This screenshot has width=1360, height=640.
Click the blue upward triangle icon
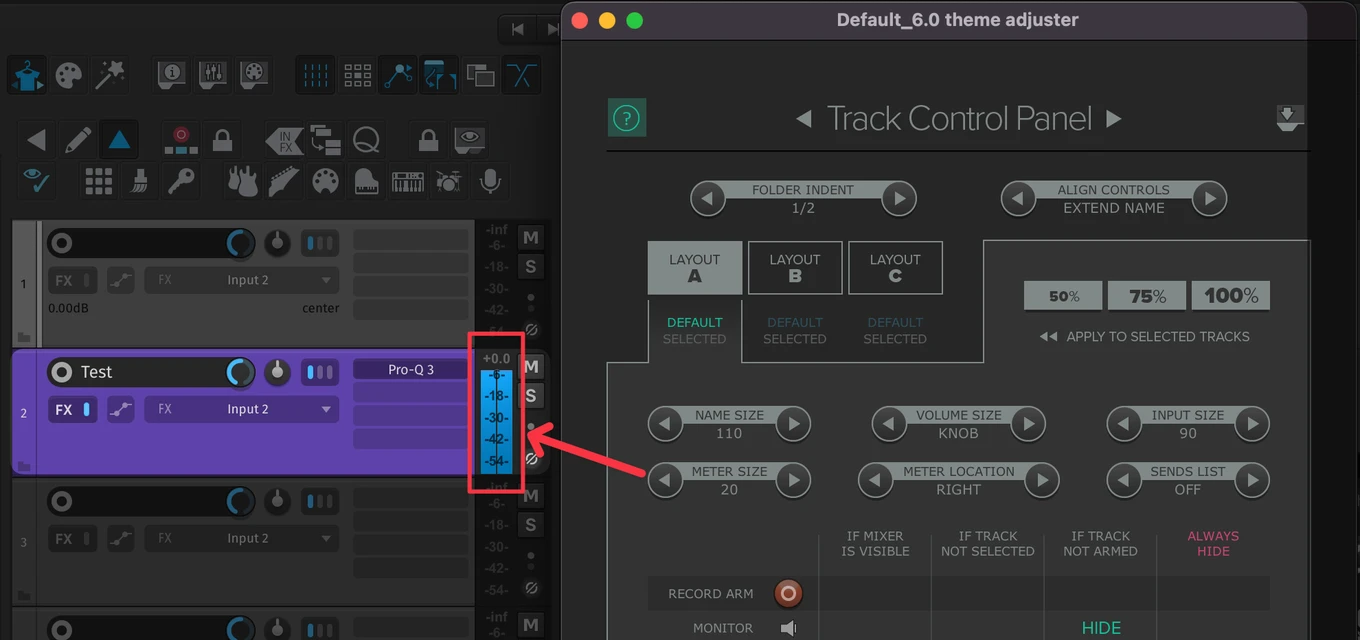coord(119,140)
